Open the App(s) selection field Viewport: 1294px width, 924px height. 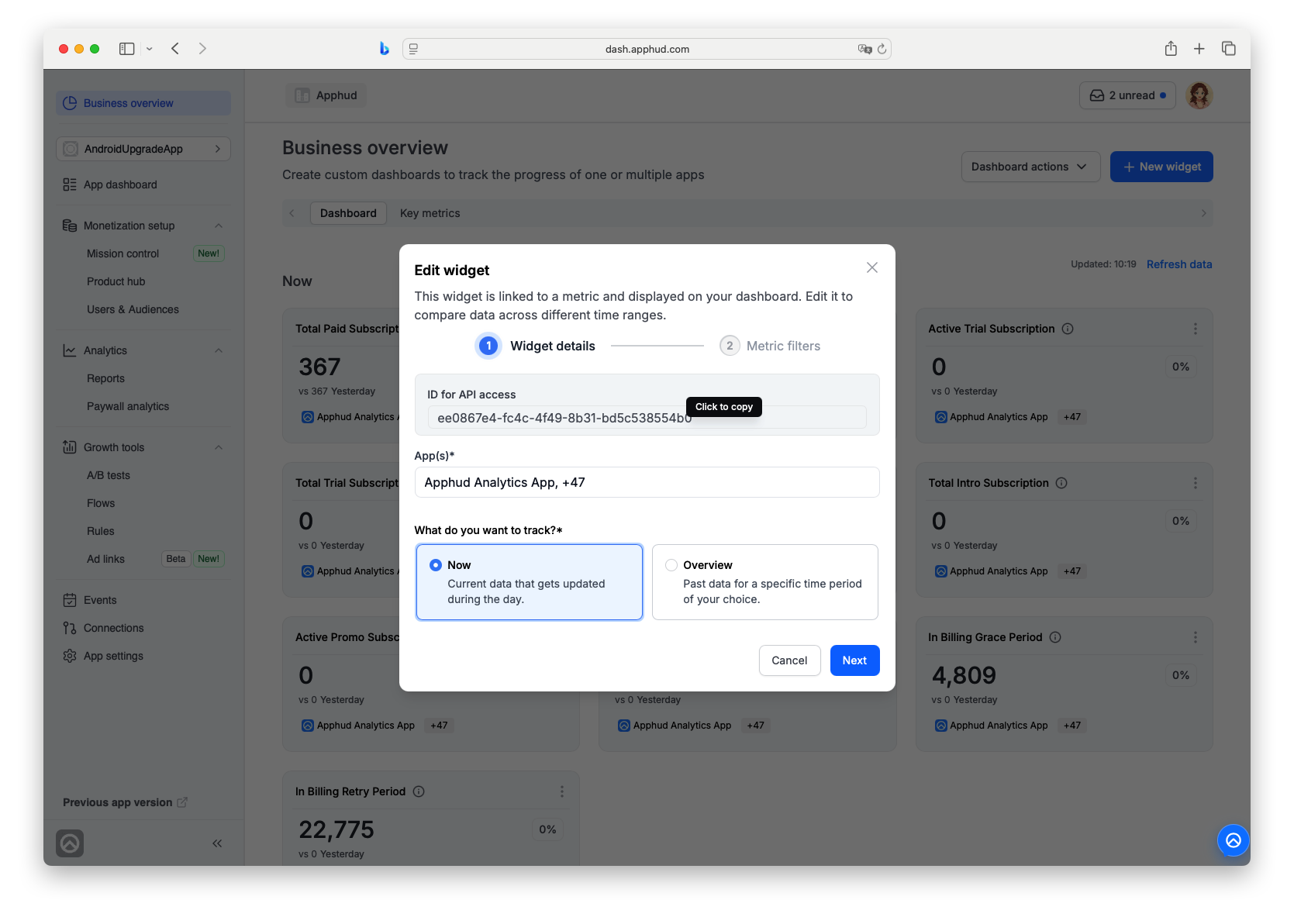647,482
